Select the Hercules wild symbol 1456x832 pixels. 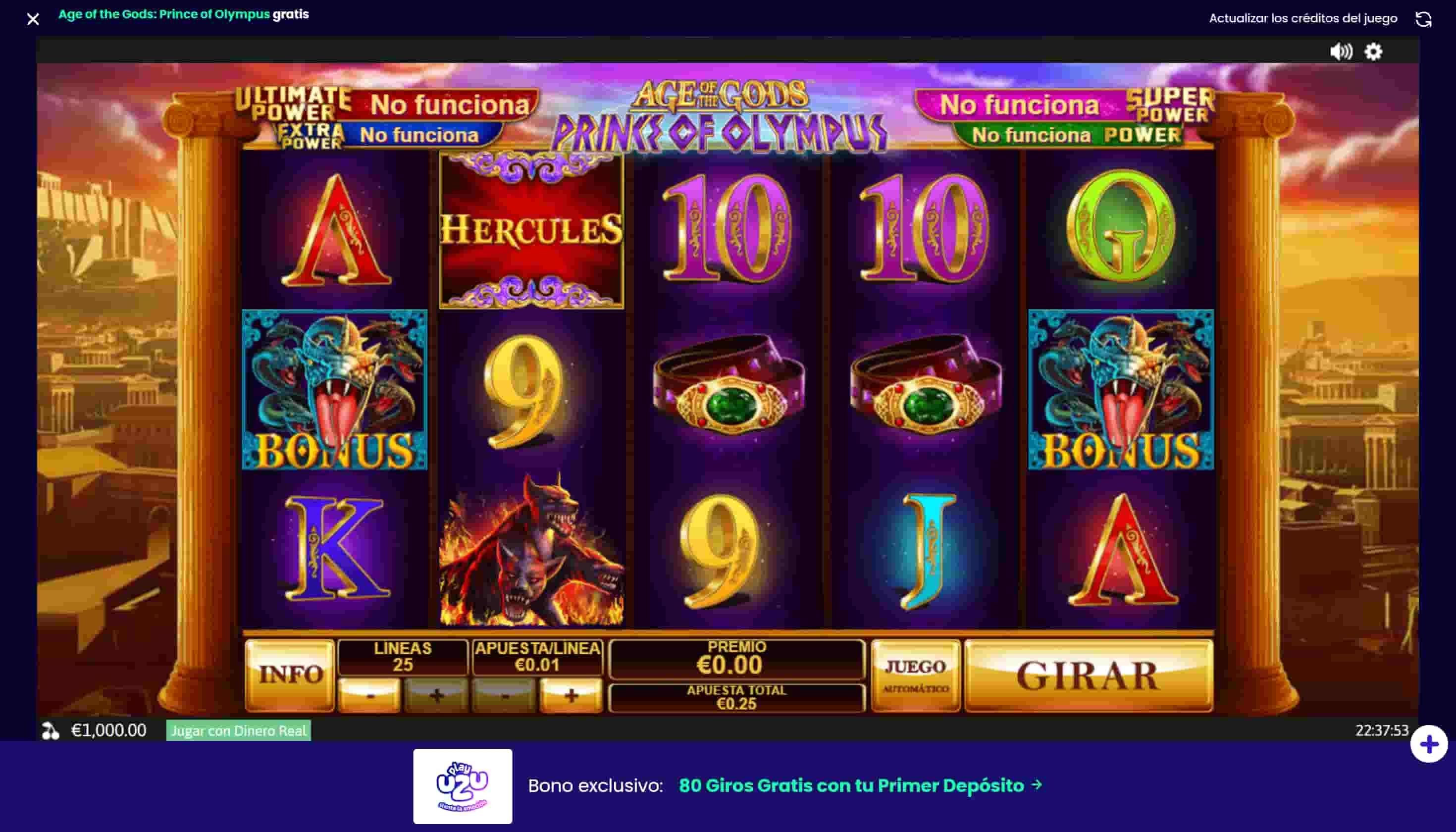pos(531,230)
